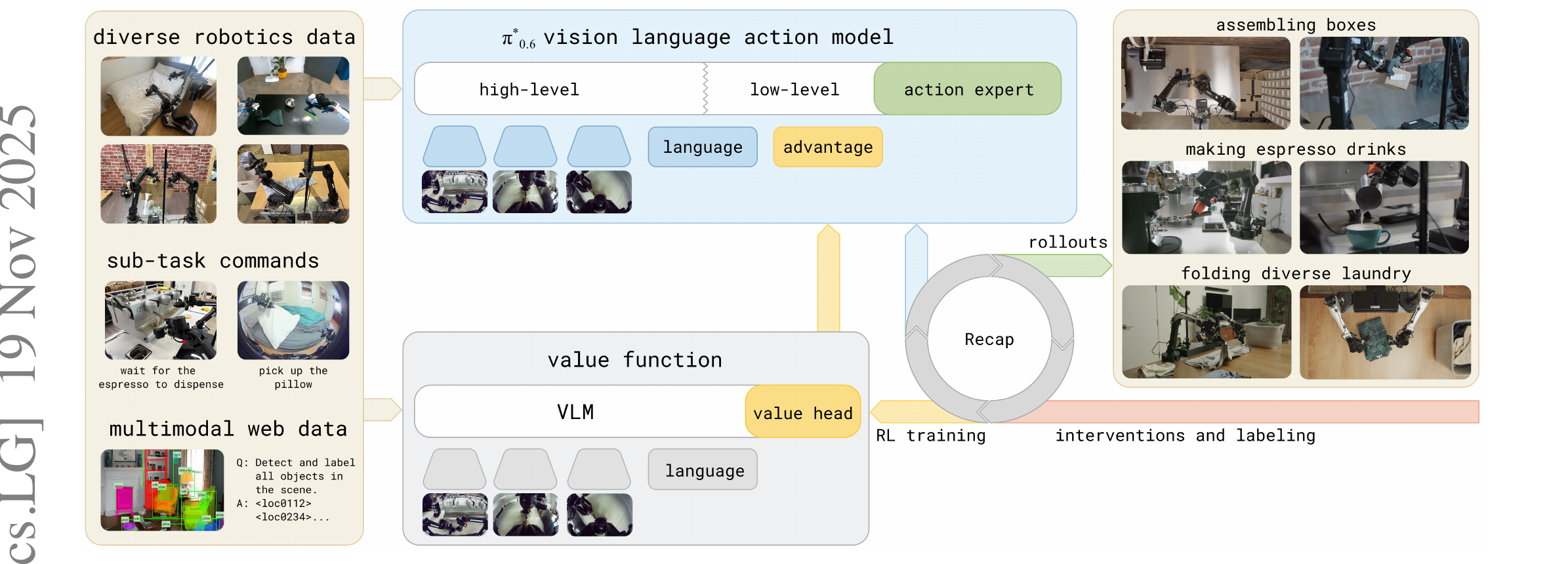The height and width of the screenshot is (564, 1568).
Task: Open the colorful segmented room detection image
Action: 162,490
